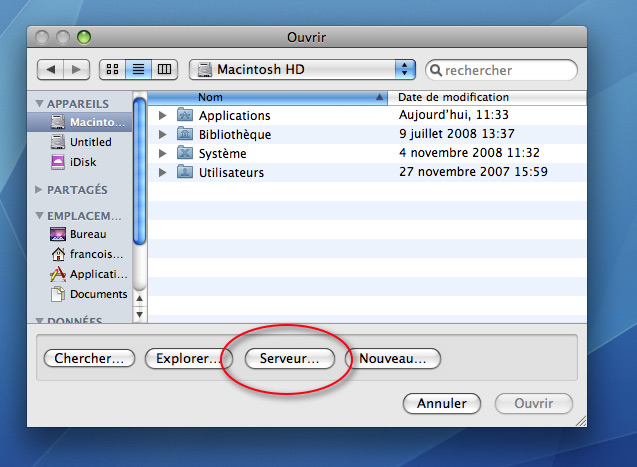This screenshot has height=467, width=637.
Task: Select Macinto... drive in sidebar
Action: [x=80, y=122]
